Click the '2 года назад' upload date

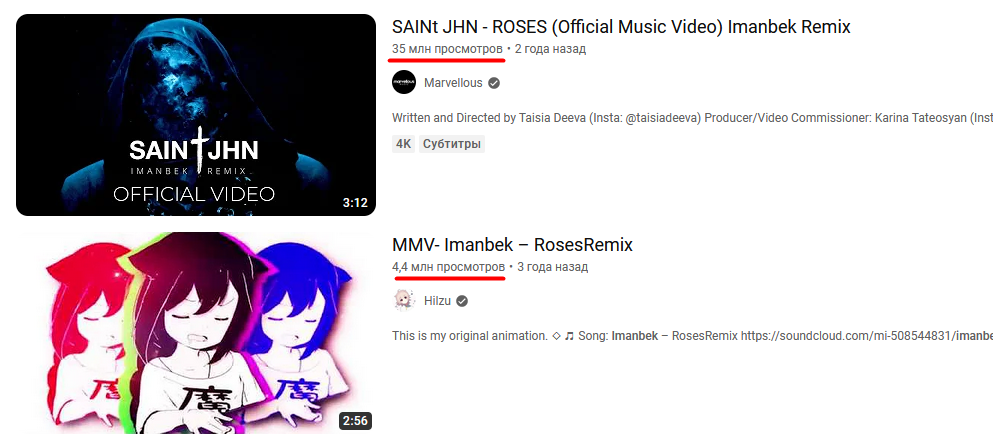550,49
